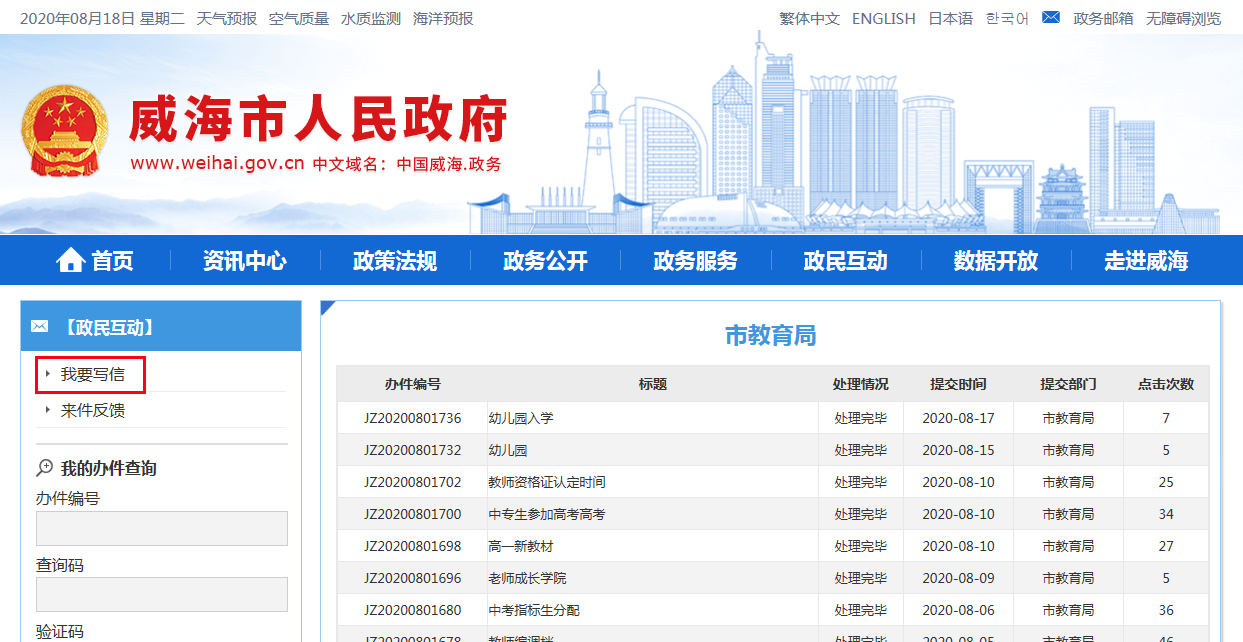The height and width of the screenshot is (642, 1243).
Task: Select the 来件反馈 sidebar link
Action: [x=93, y=410]
